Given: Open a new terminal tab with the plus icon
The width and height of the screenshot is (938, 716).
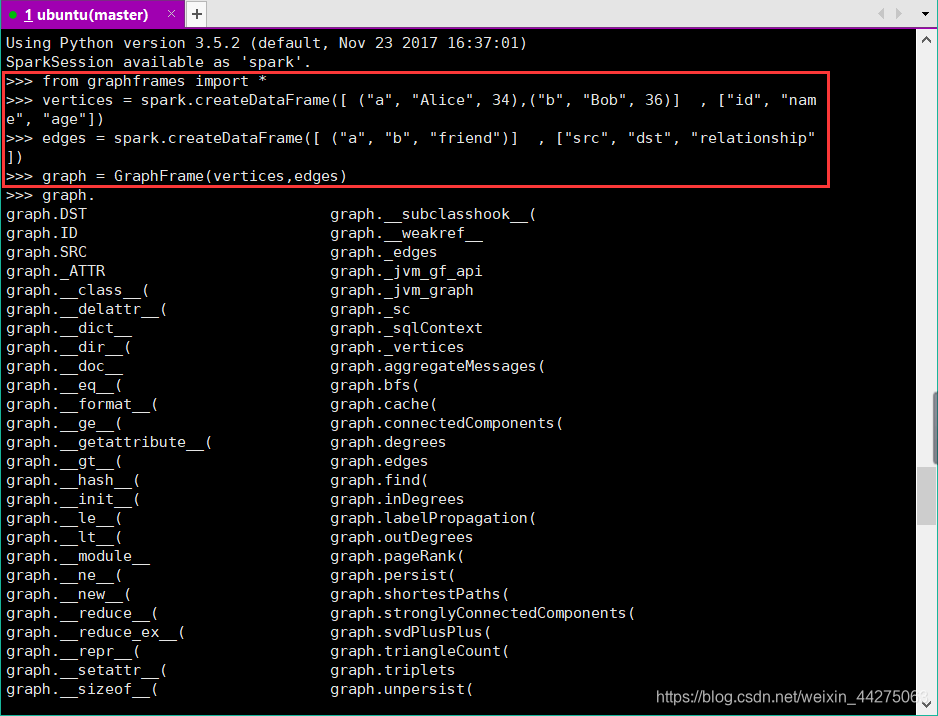Looking at the screenshot, I should pyautogui.click(x=197, y=14).
